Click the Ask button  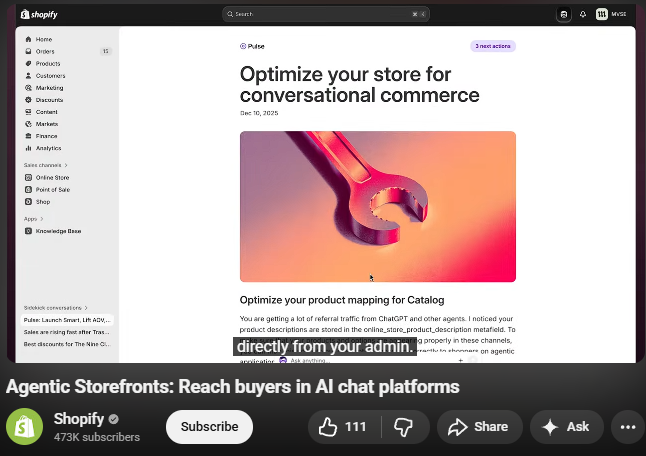point(567,427)
